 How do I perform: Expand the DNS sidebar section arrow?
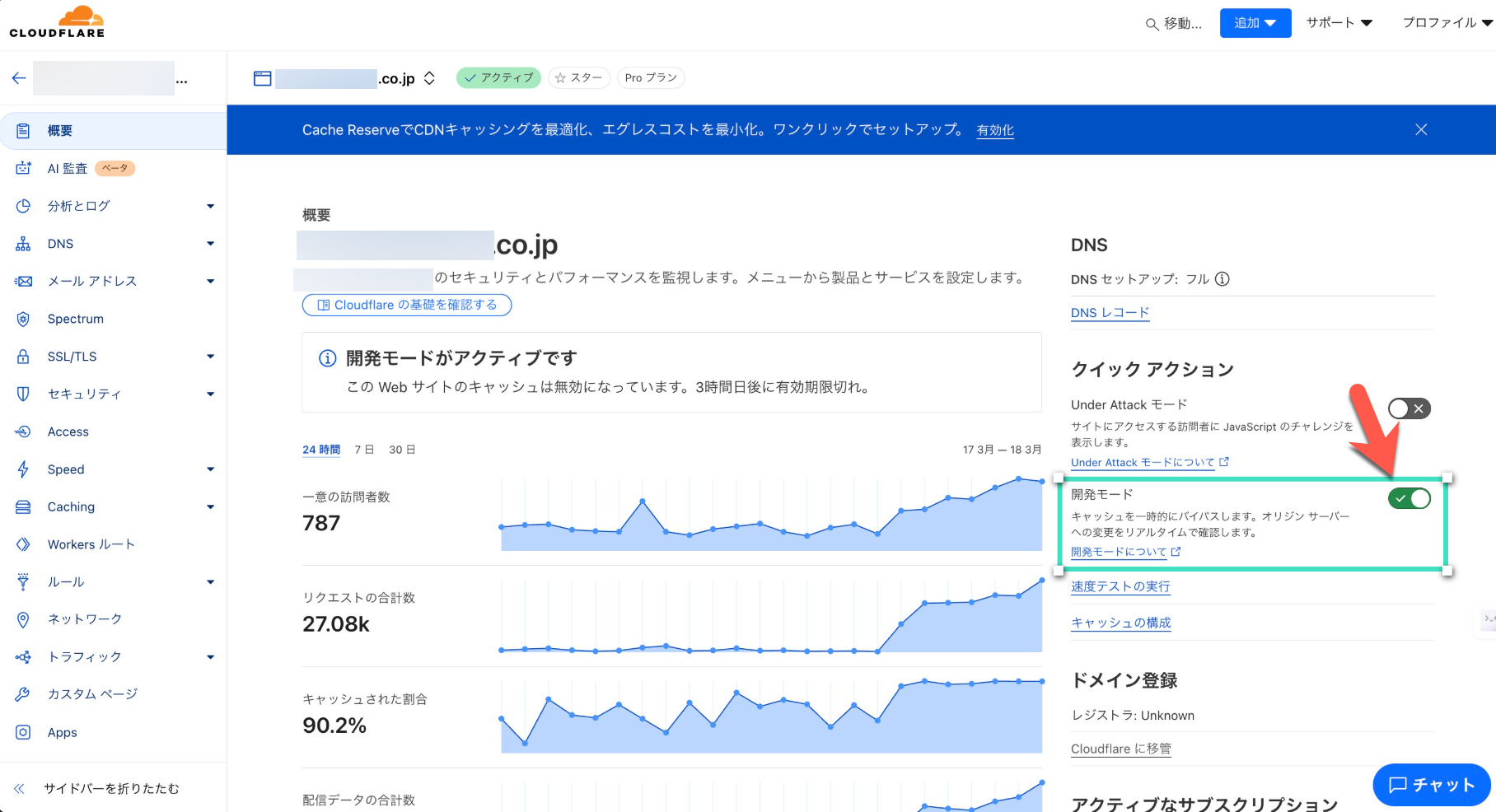(210, 244)
